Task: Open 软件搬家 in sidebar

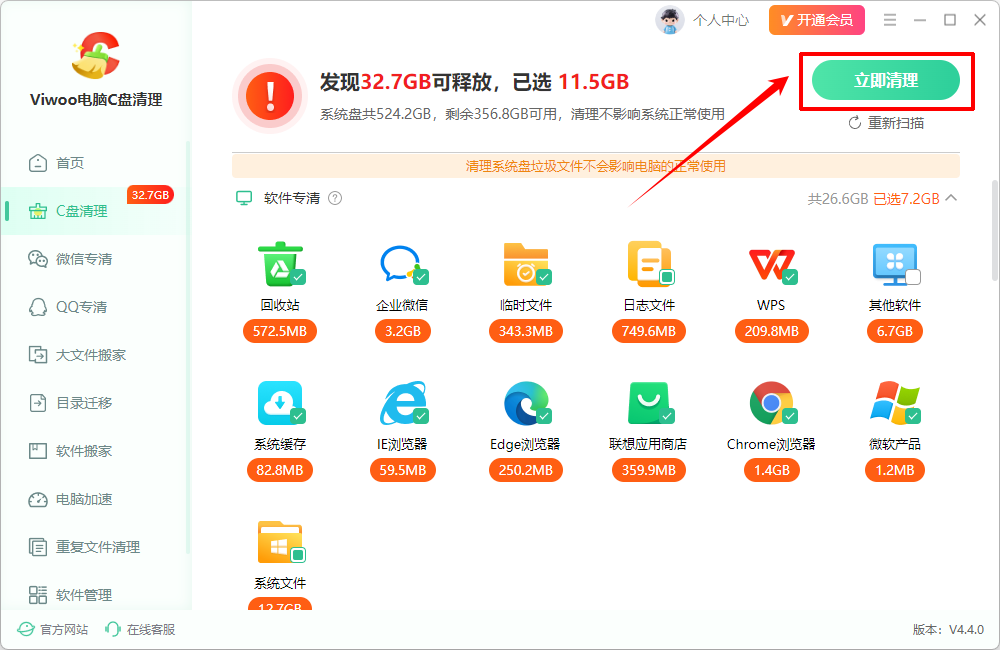Action: (94, 451)
